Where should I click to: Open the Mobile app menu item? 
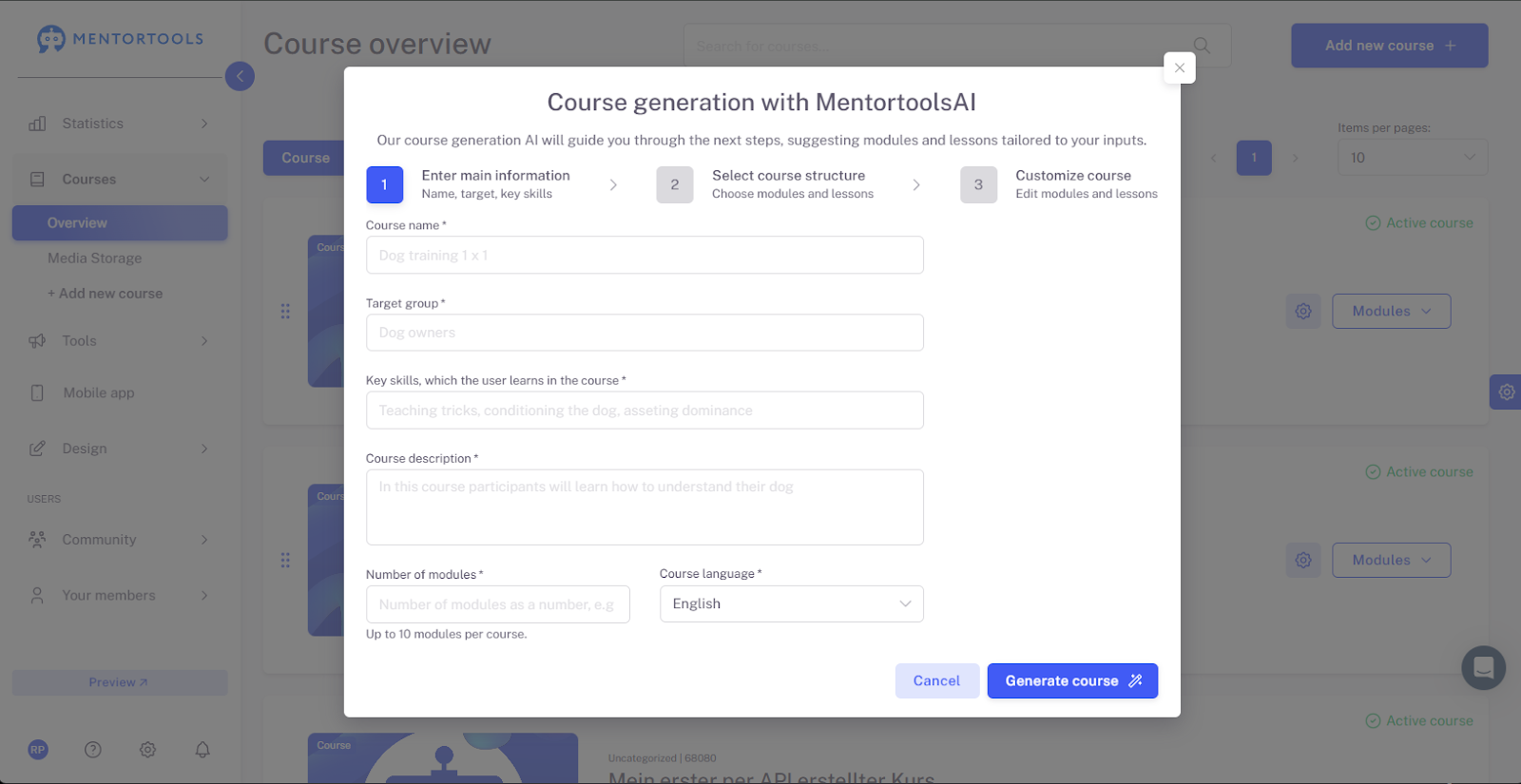(x=99, y=393)
